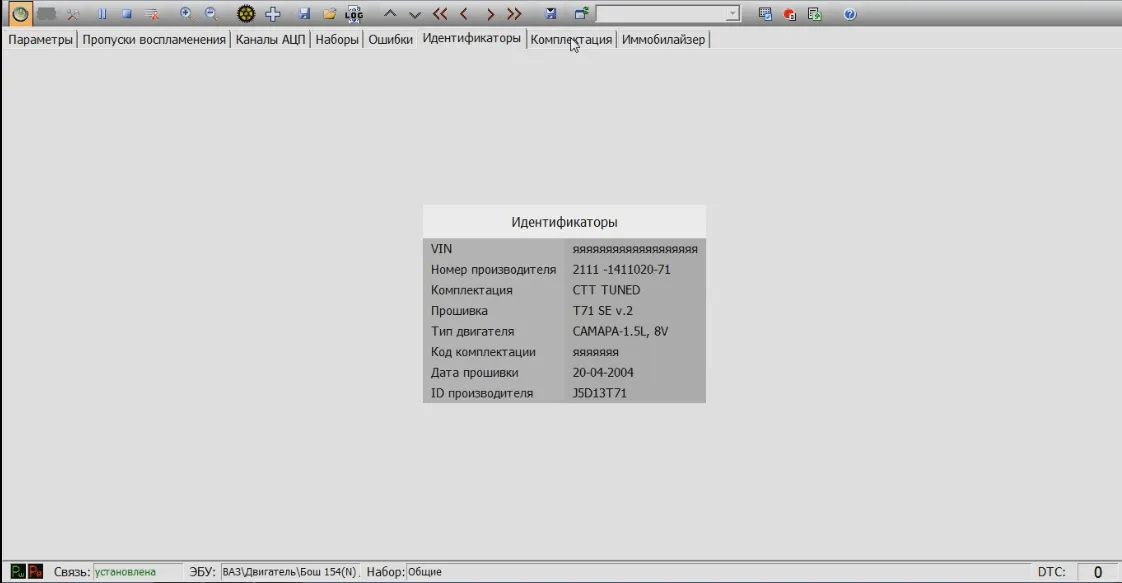Click the gauge dashboard icon in toolbar
The height and width of the screenshot is (583, 1122).
coord(20,14)
